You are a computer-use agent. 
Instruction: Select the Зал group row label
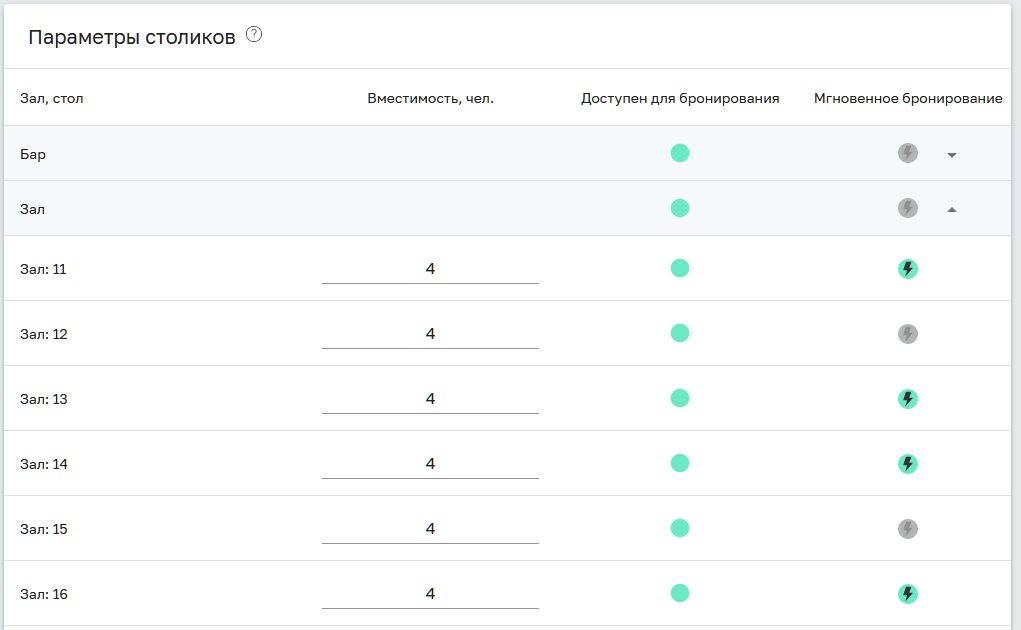click(33, 210)
